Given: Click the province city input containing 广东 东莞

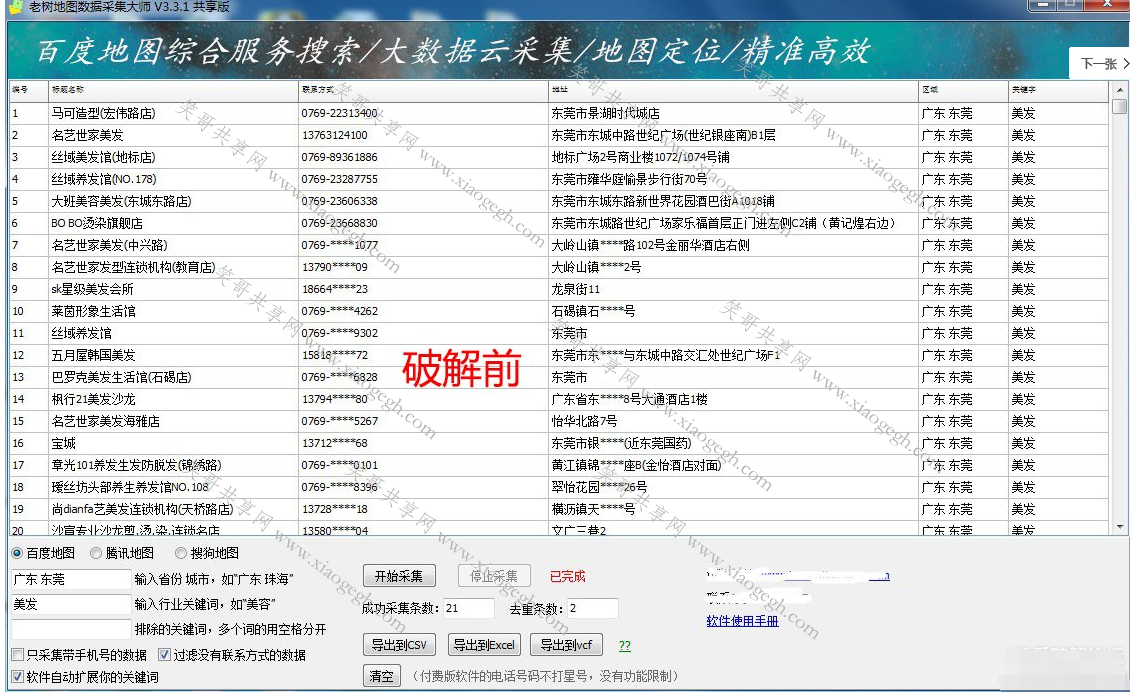Looking at the screenshot, I should pyautogui.click(x=71, y=580).
